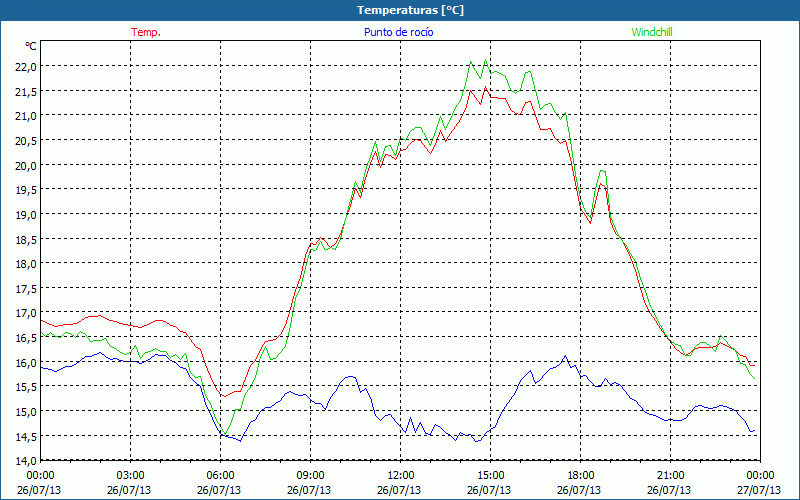This screenshot has height=500, width=800.
Task: Click the '16,0' y-axis value
Action: (x=26, y=363)
